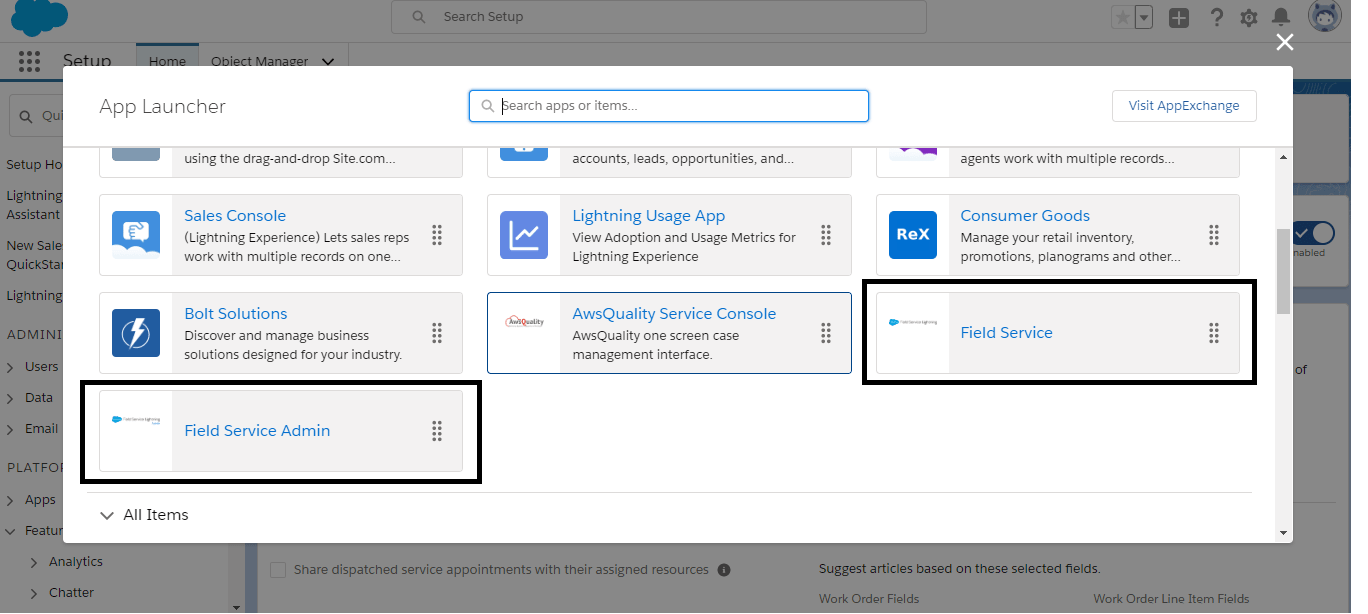Open the setup gear icon
The height and width of the screenshot is (614, 1368).
tap(1249, 18)
